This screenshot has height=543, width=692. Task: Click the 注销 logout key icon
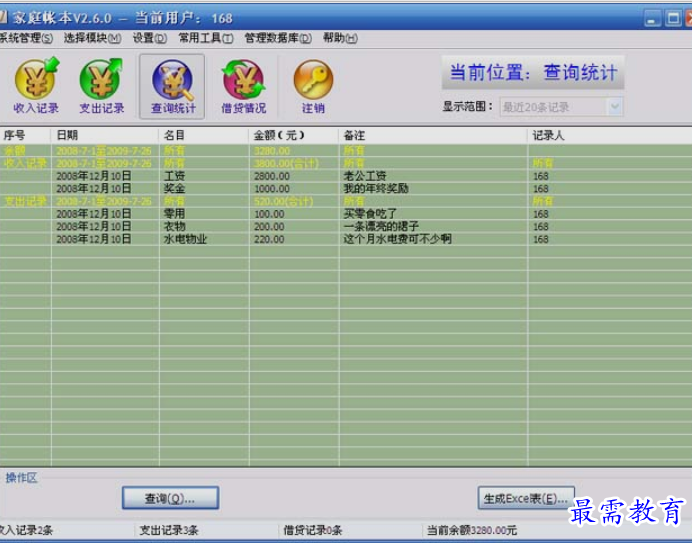coord(313,86)
